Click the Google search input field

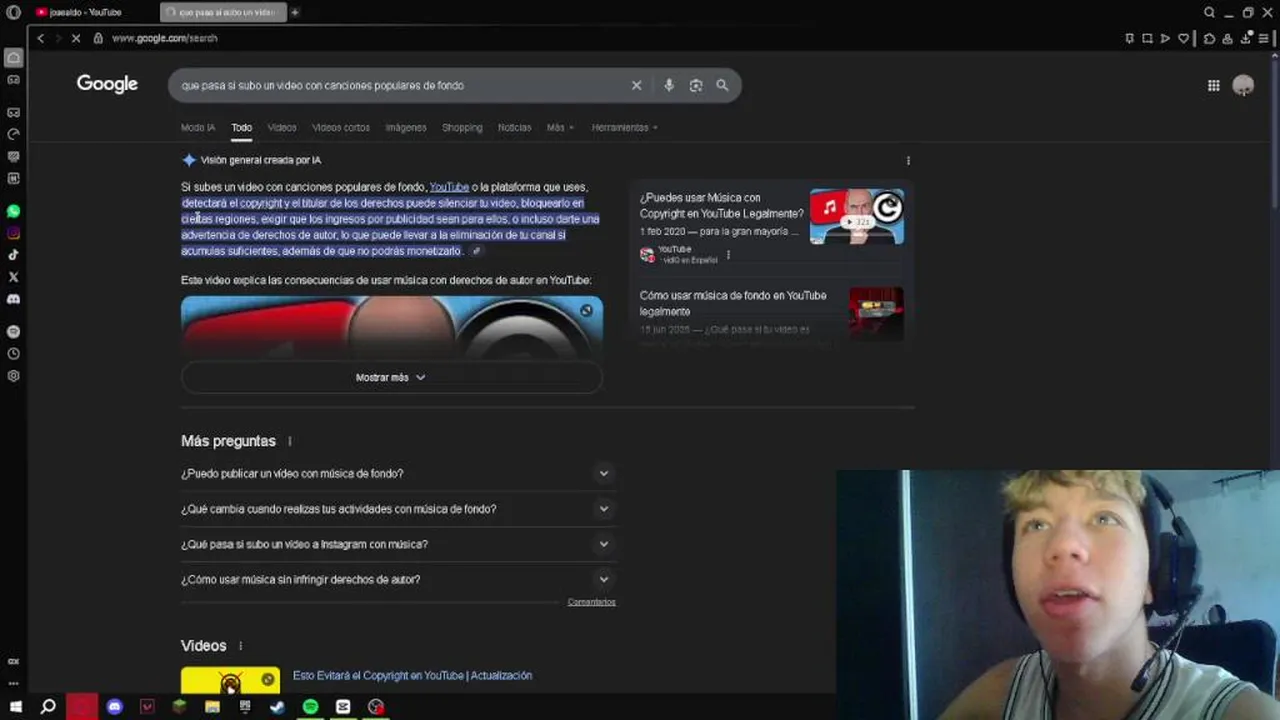tap(400, 85)
